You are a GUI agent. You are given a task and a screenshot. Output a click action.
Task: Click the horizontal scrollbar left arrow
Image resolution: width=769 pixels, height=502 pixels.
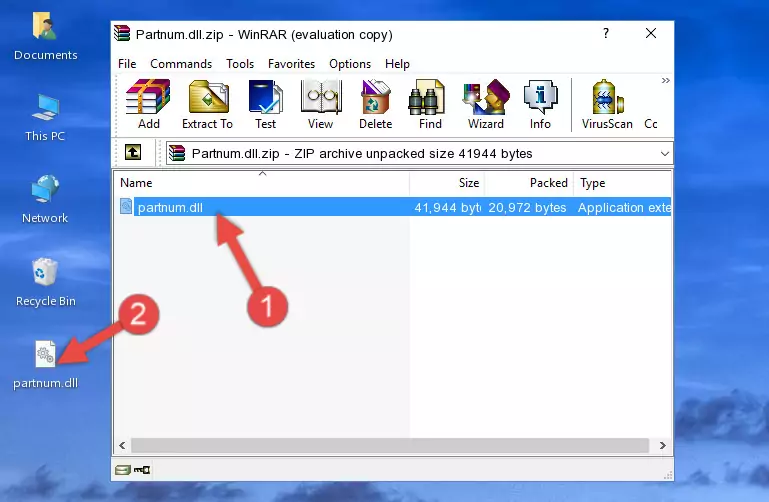(x=122, y=445)
